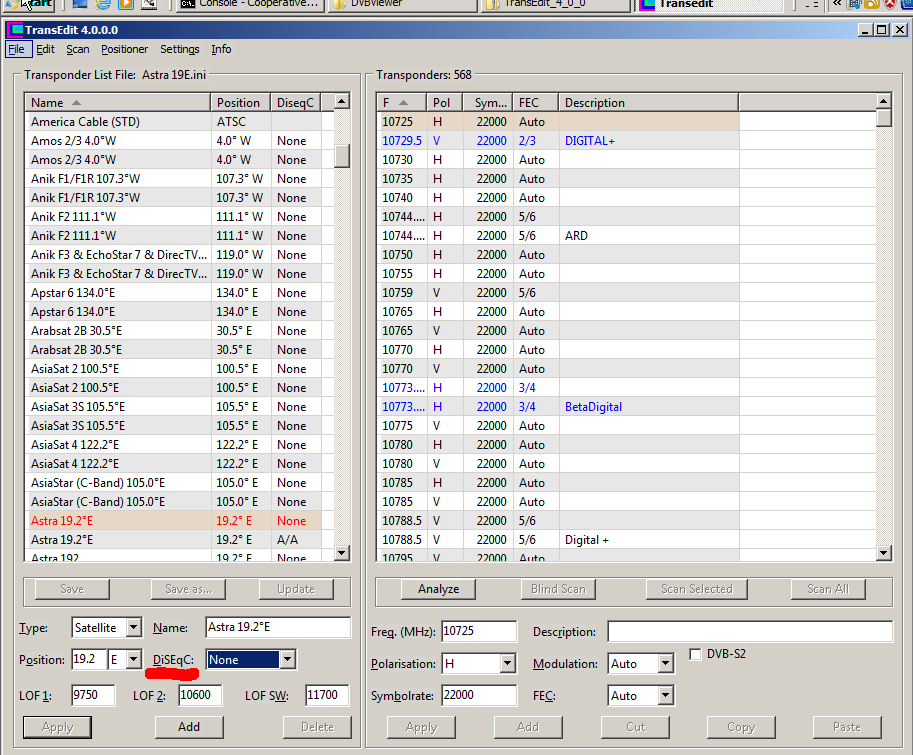Click the media player quick launch icon
Image resolution: width=913 pixels, height=755 pixels.
coord(124,5)
